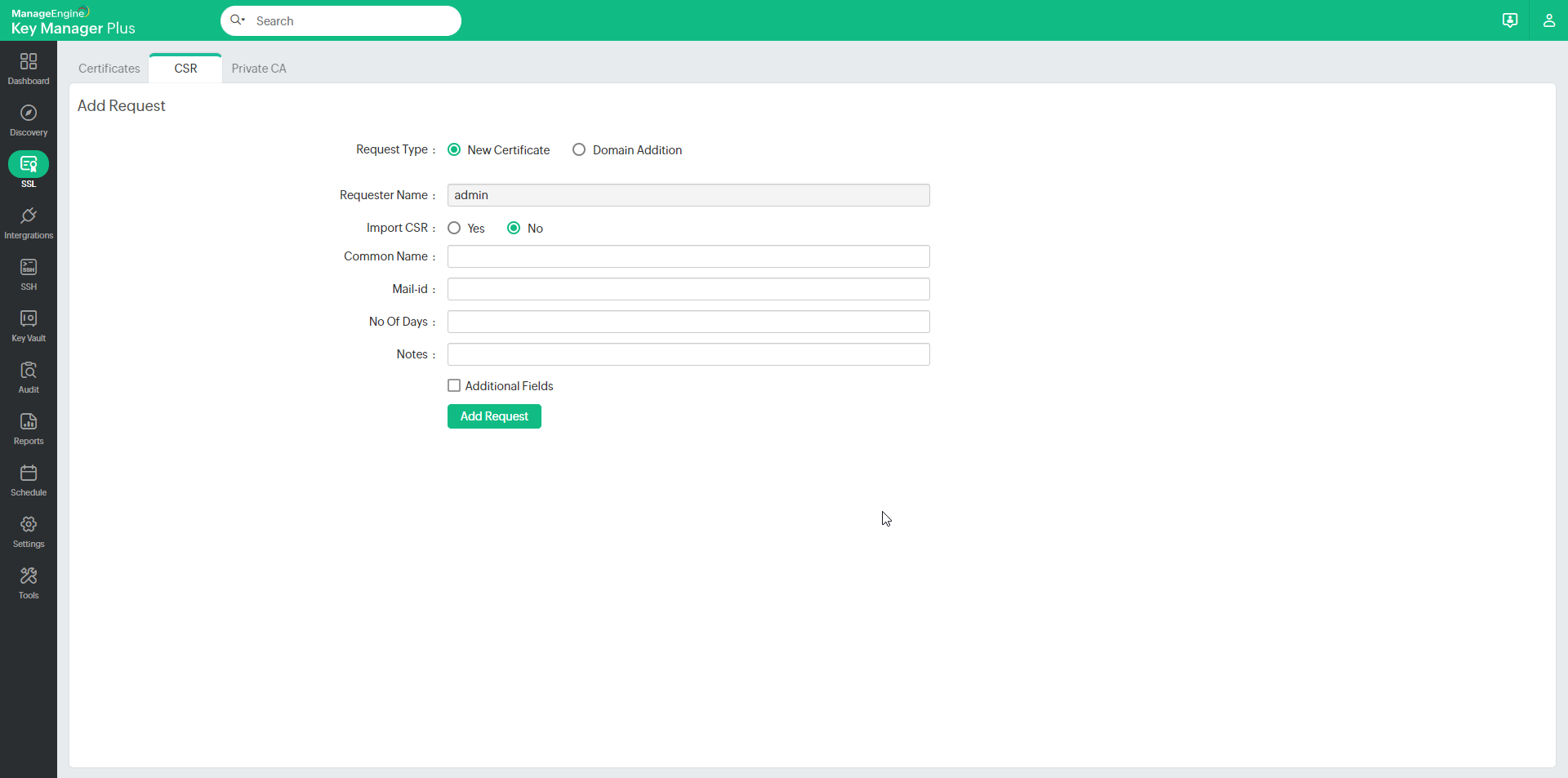
Task: Enable the Additional Fields checkbox
Action: tap(454, 385)
